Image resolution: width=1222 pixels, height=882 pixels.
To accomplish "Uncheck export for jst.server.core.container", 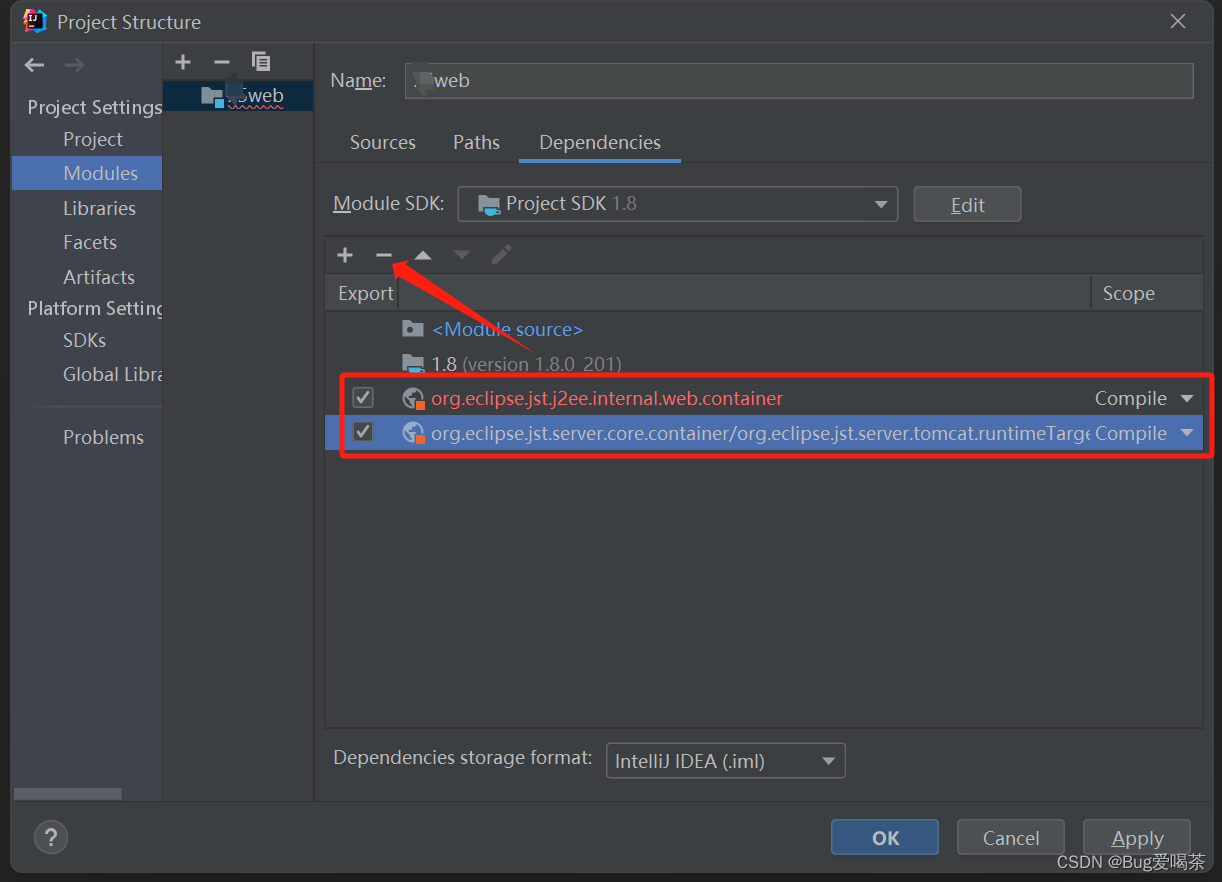I will coord(363,432).
